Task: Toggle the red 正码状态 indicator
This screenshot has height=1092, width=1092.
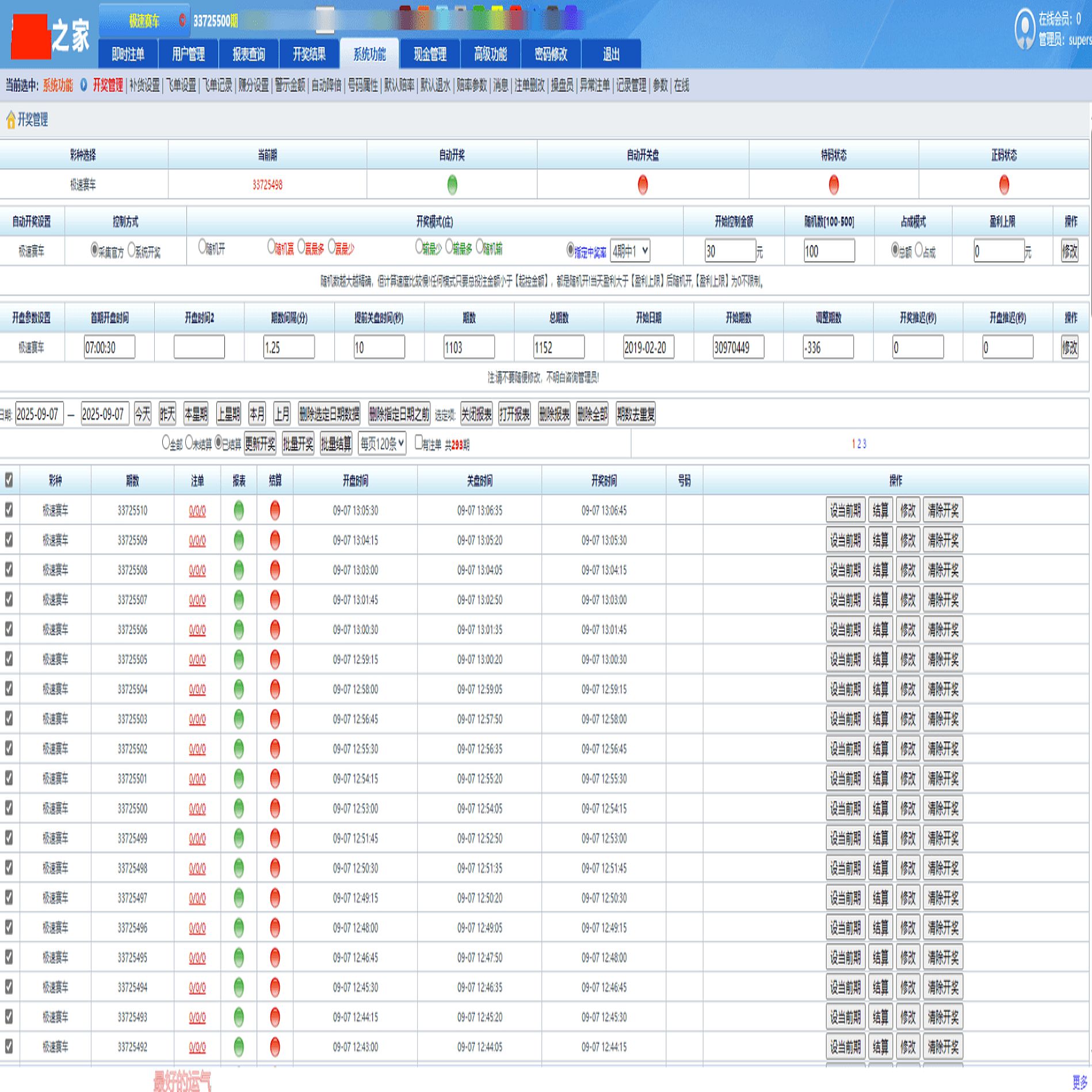Action: click(x=1004, y=185)
